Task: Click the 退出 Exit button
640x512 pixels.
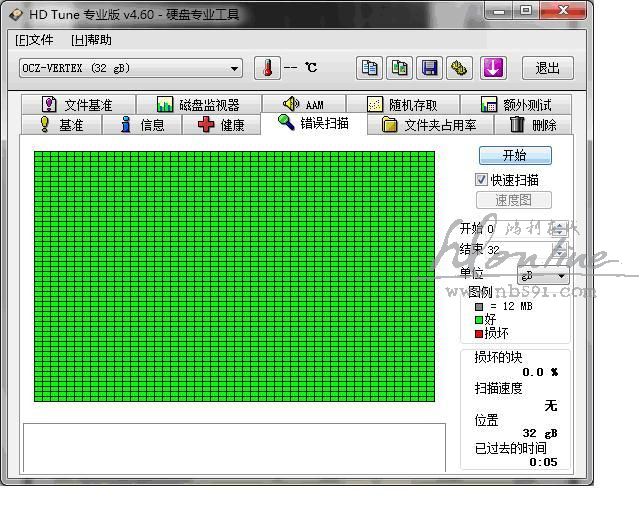Action: [x=547, y=68]
